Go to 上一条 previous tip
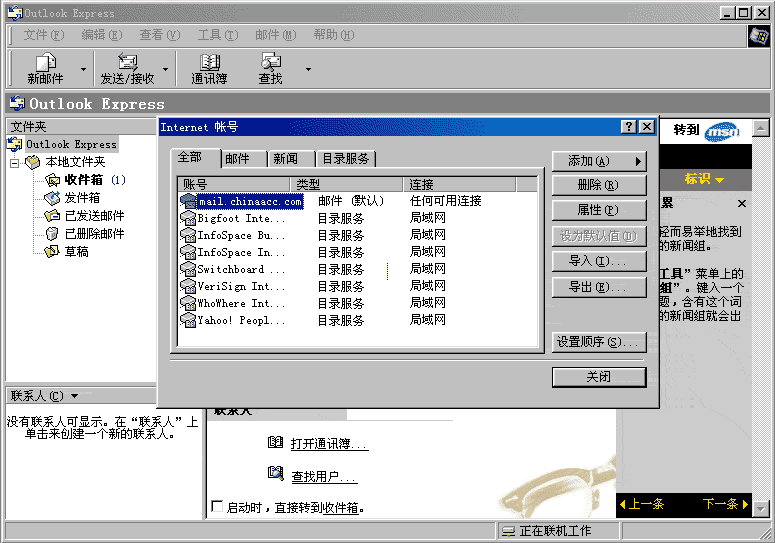The image size is (775, 543). click(642, 504)
